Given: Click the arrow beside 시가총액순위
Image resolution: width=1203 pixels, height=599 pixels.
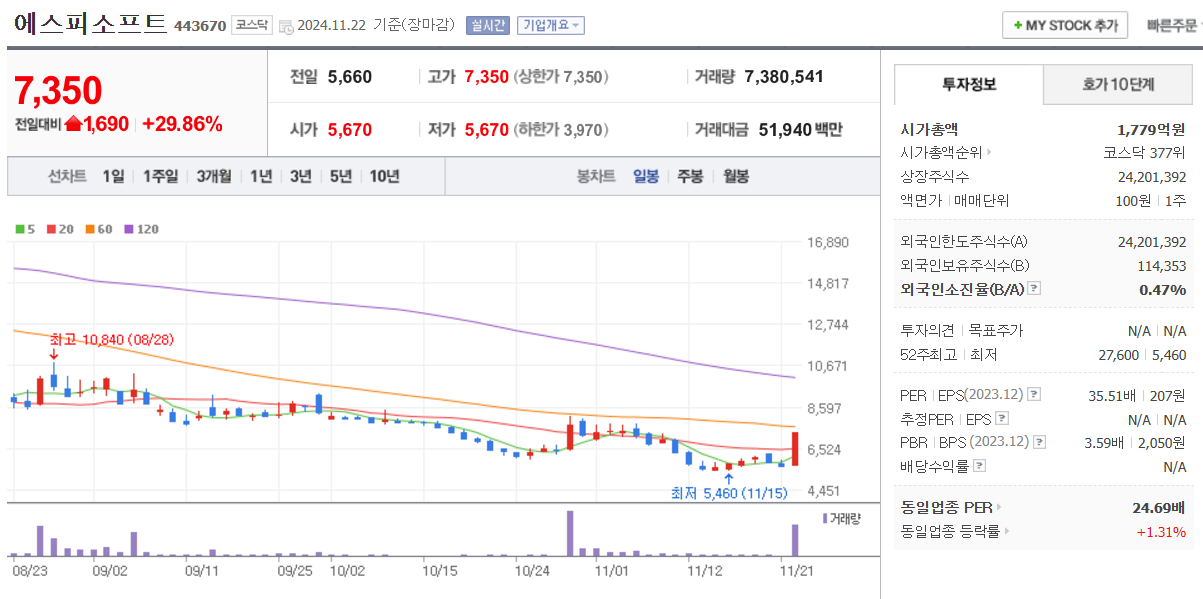Looking at the screenshot, I should click(989, 153).
